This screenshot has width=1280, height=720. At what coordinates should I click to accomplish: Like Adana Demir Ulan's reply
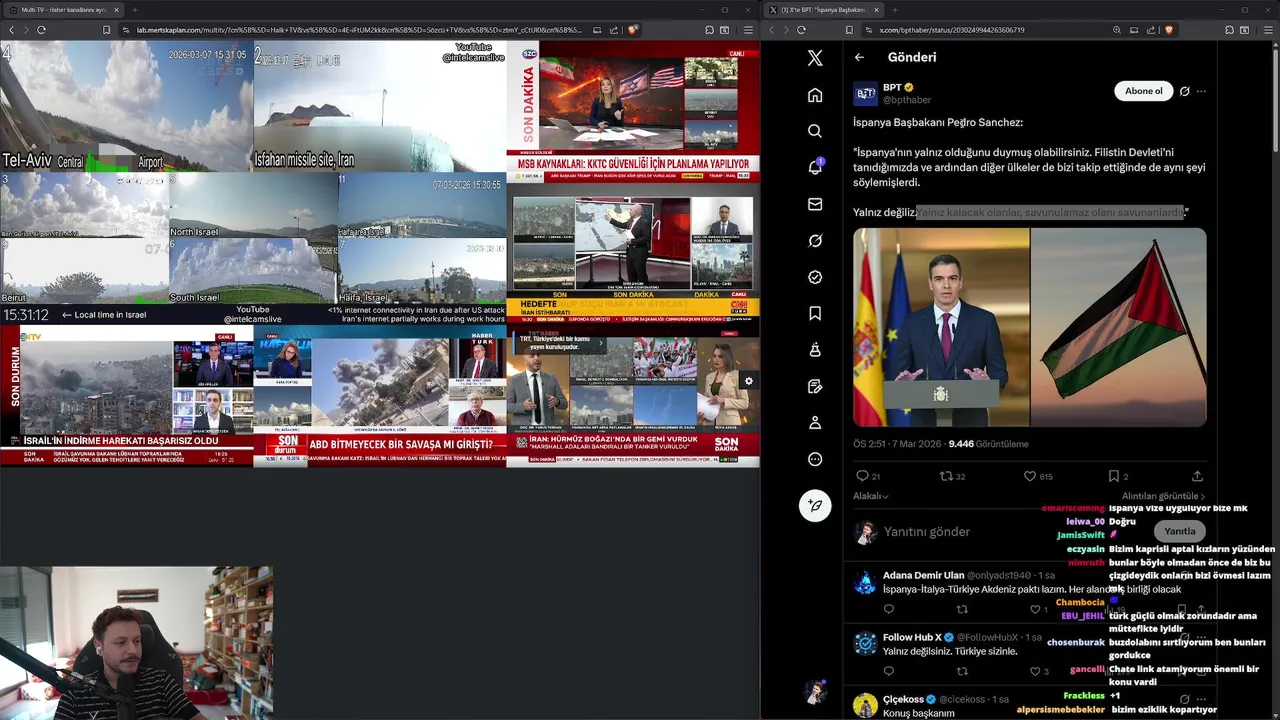pos(1035,609)
